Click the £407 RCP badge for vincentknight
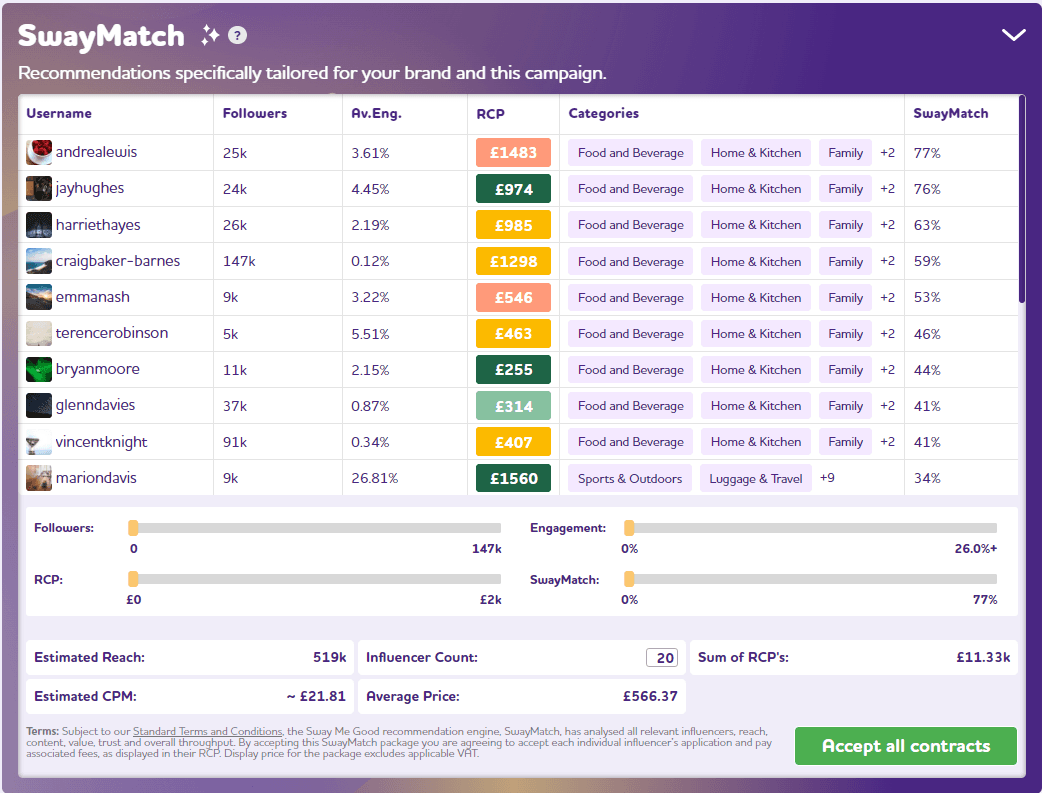The height and width of the screenshot is (793, 1042). tap(513, 442)
